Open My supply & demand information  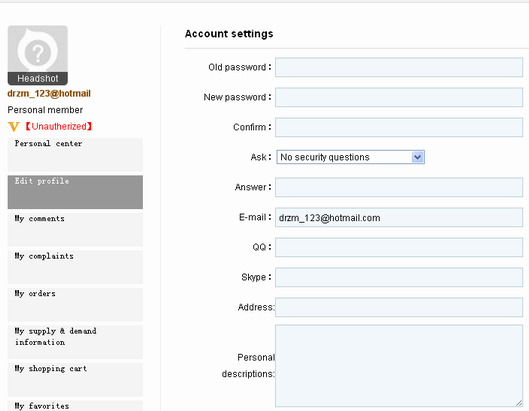coord(75,342)
